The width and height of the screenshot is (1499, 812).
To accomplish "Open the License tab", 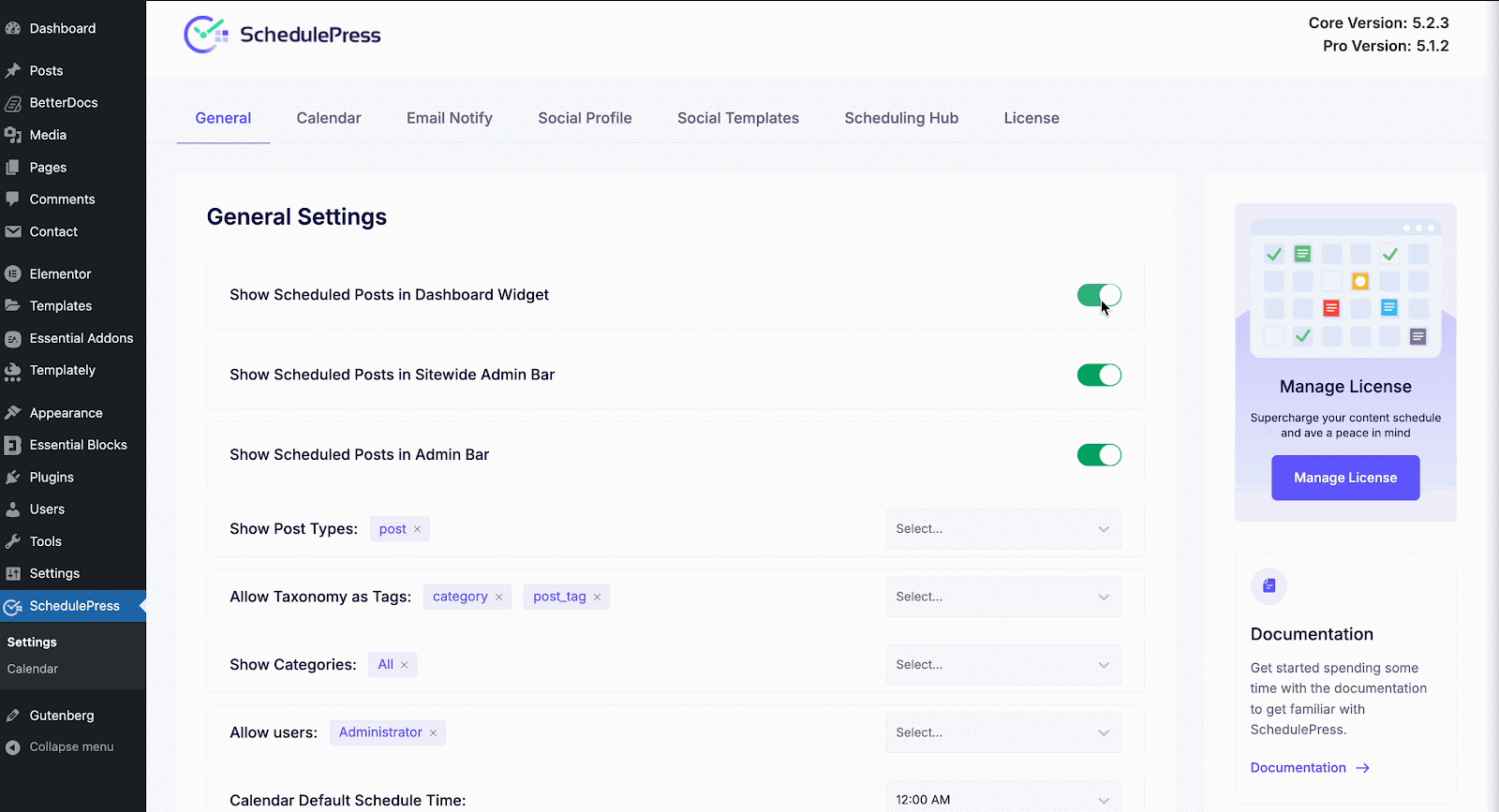I will coord(1031,118).
